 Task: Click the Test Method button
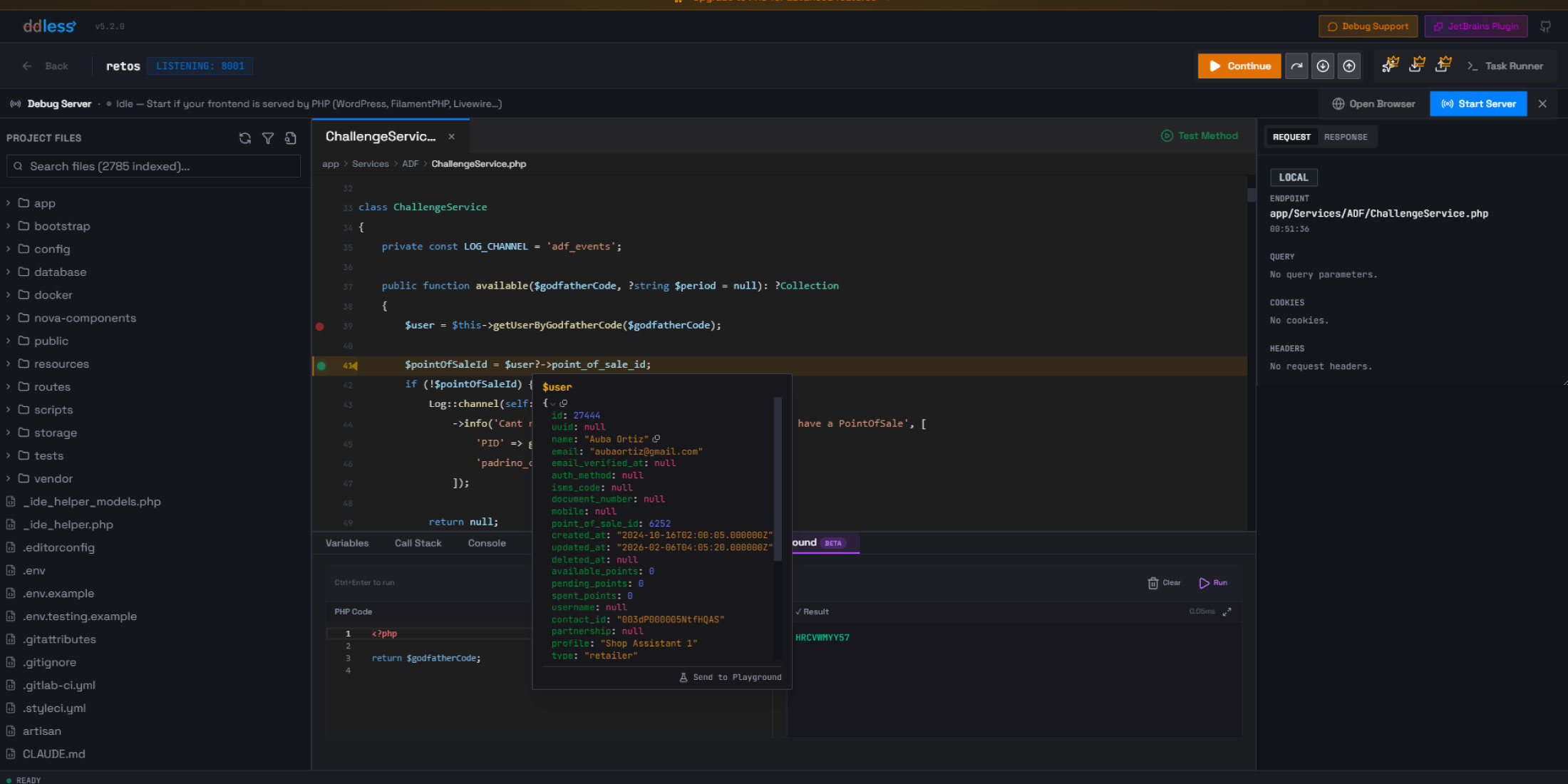click(1200, 135)
